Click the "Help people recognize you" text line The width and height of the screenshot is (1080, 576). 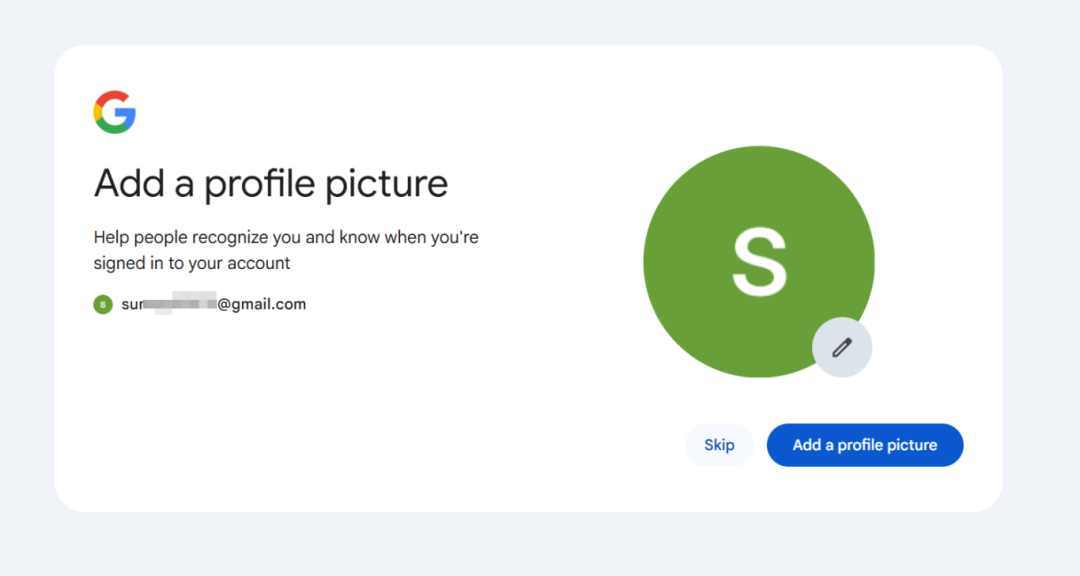click(286, 238)
